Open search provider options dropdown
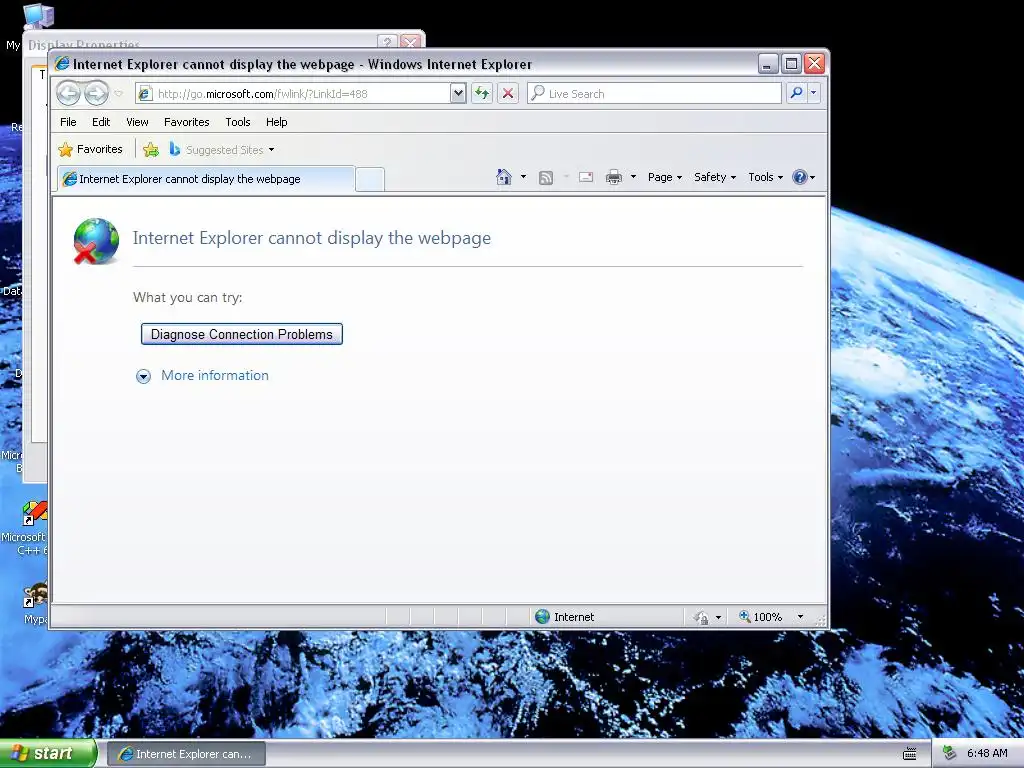This screenshot has height=768, width=1024. (x=814, y=93)
